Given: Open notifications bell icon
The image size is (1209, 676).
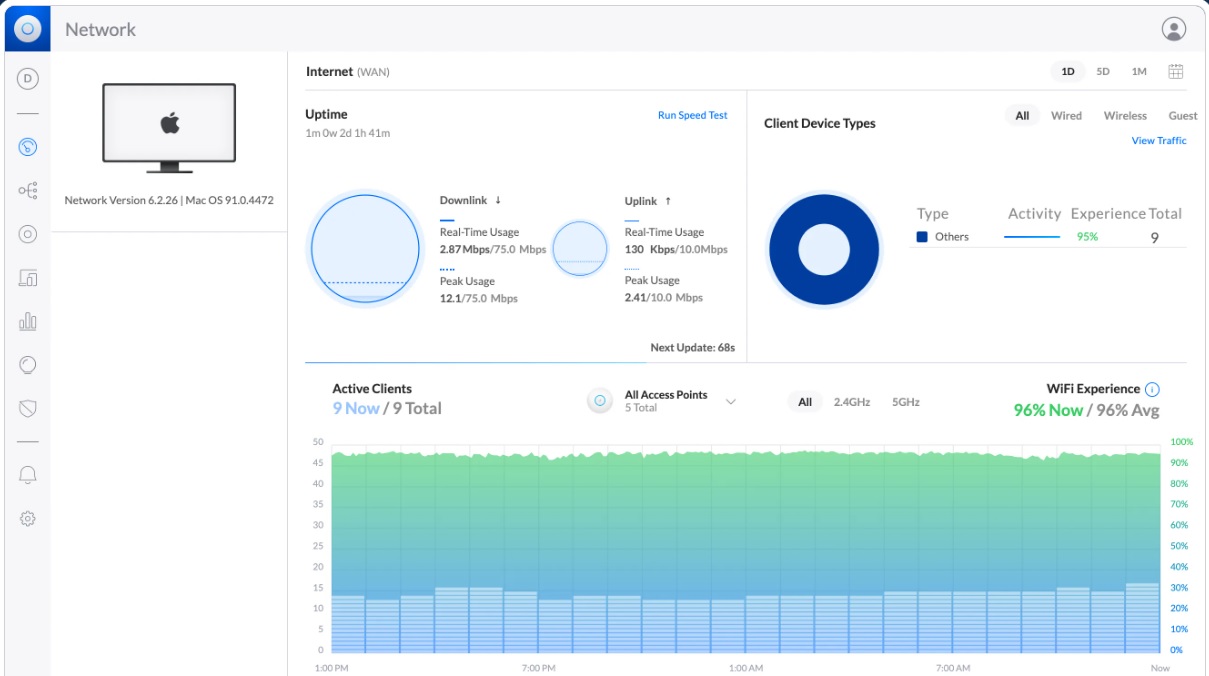Looking at the screenshot, I should (x=28, y=475).
